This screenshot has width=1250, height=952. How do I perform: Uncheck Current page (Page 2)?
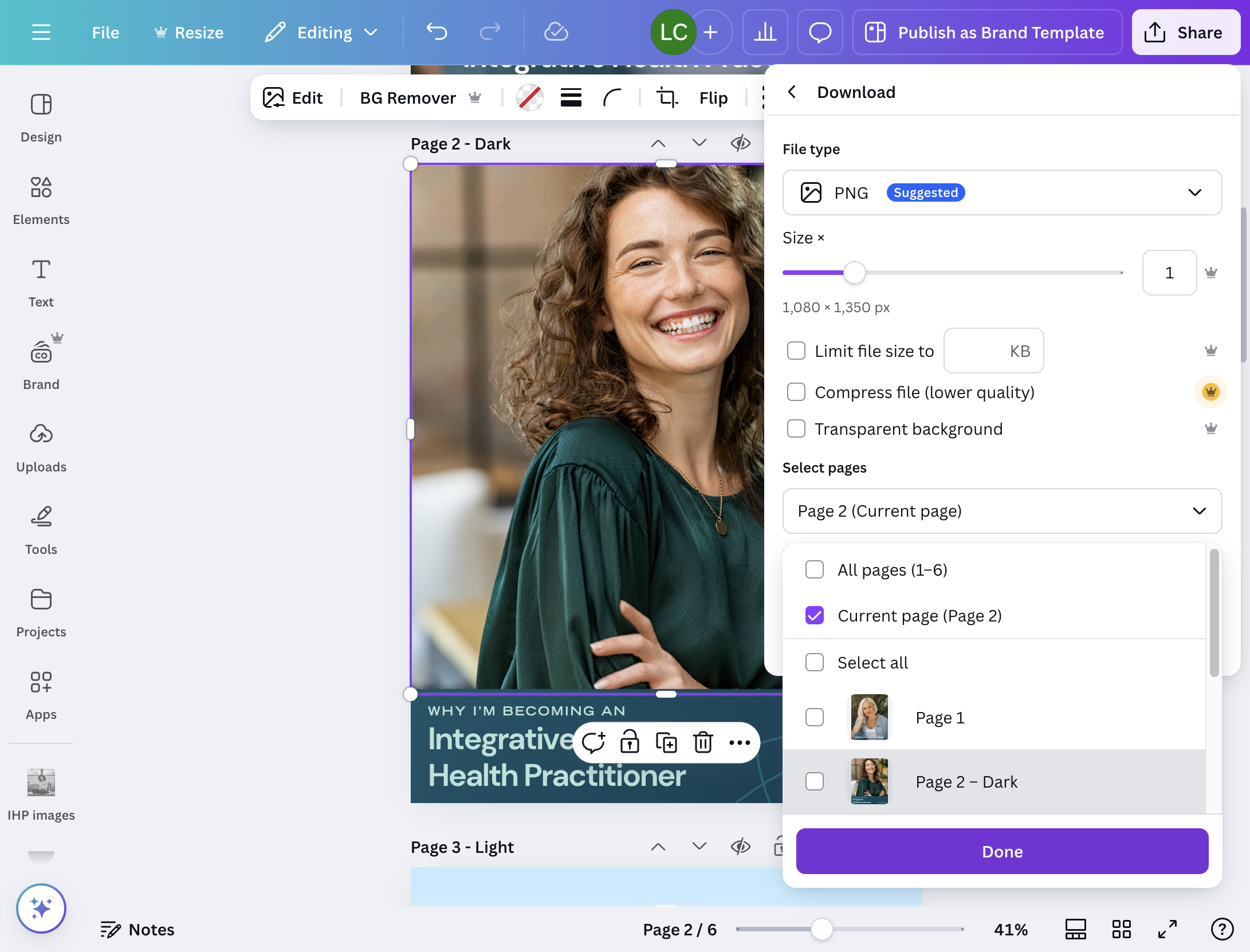tap(815, 615)
